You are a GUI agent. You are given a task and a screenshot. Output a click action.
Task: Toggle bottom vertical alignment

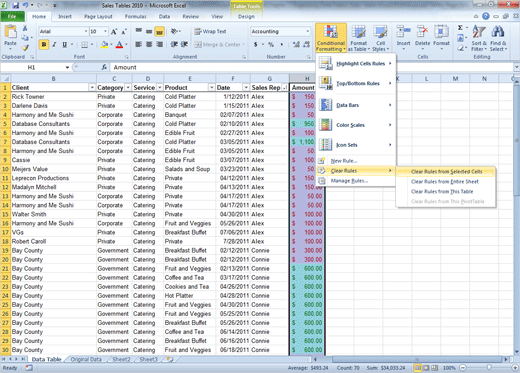point(159,31)
